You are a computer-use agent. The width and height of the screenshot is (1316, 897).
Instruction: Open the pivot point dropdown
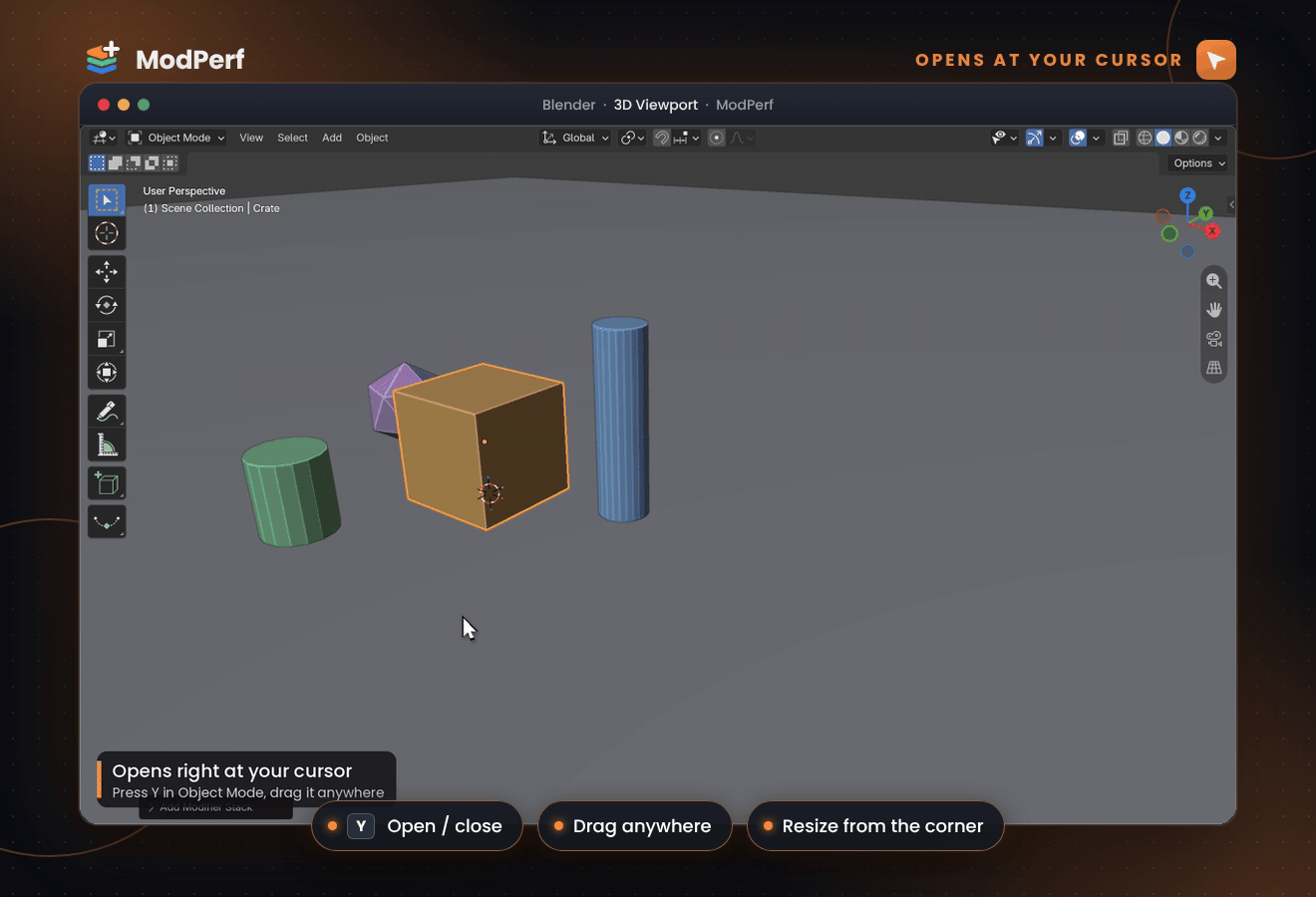[x=633, y=138]
